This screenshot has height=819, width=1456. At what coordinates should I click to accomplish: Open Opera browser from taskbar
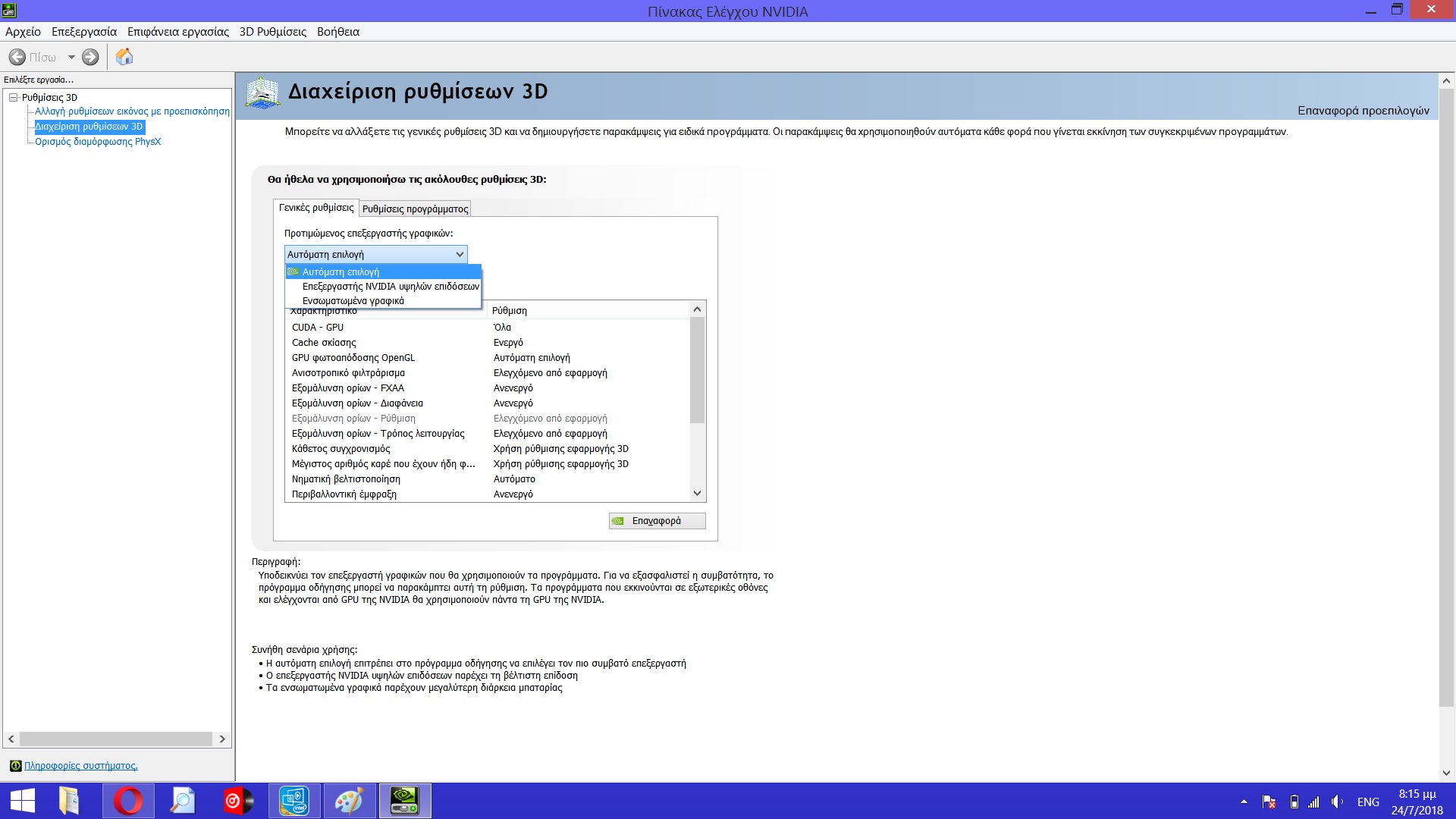point(128,801)
